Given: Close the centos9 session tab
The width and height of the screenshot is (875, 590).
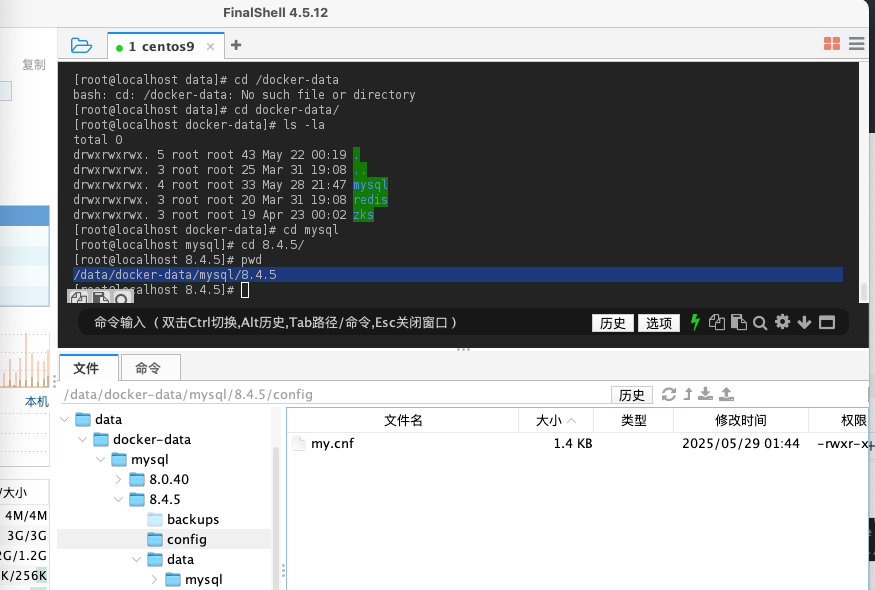Looking at the screenshot, I should [x=210, y=46].
